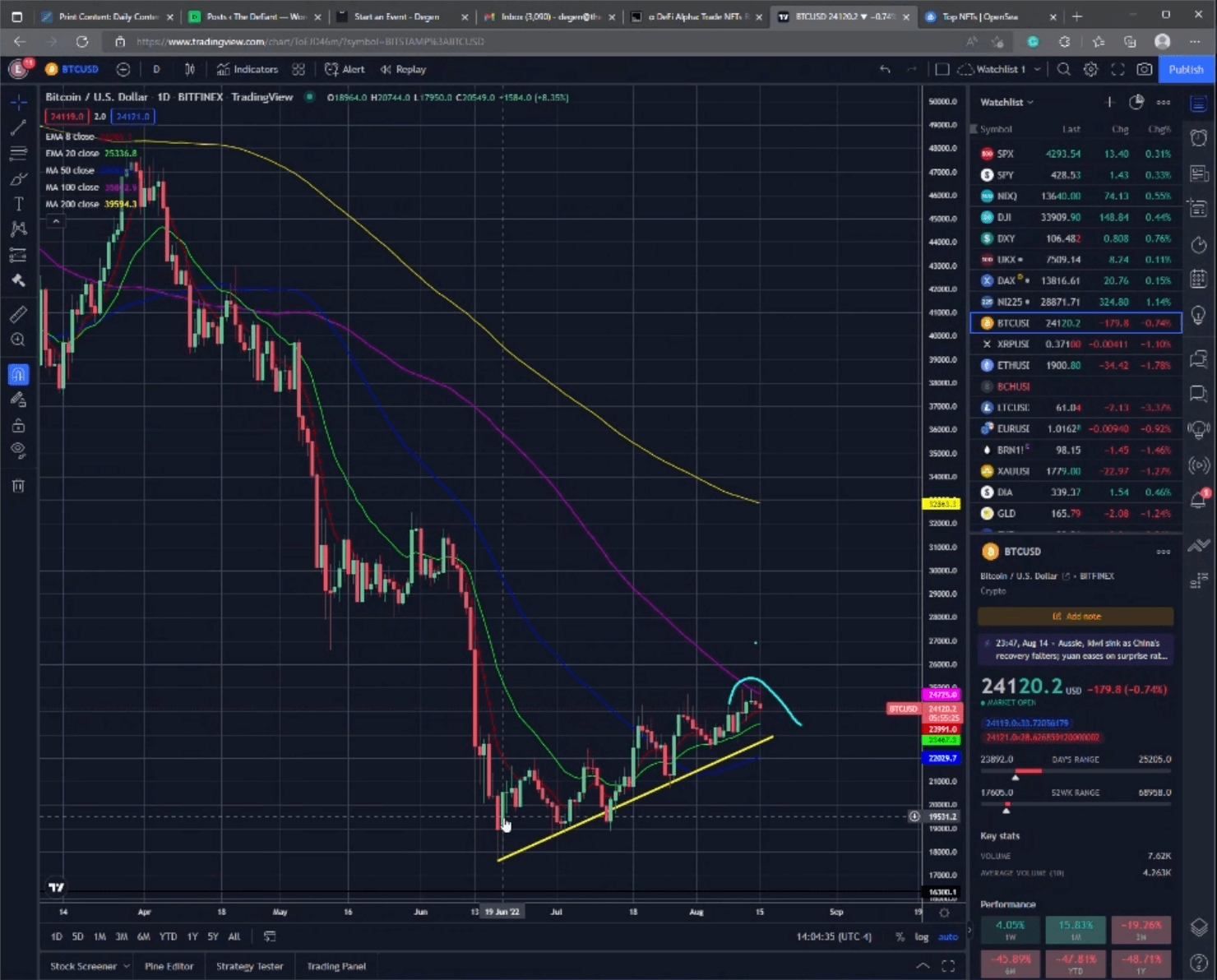1217x980 pixels.
Task: Toggle lock all drawing tools
Action: 18,426
